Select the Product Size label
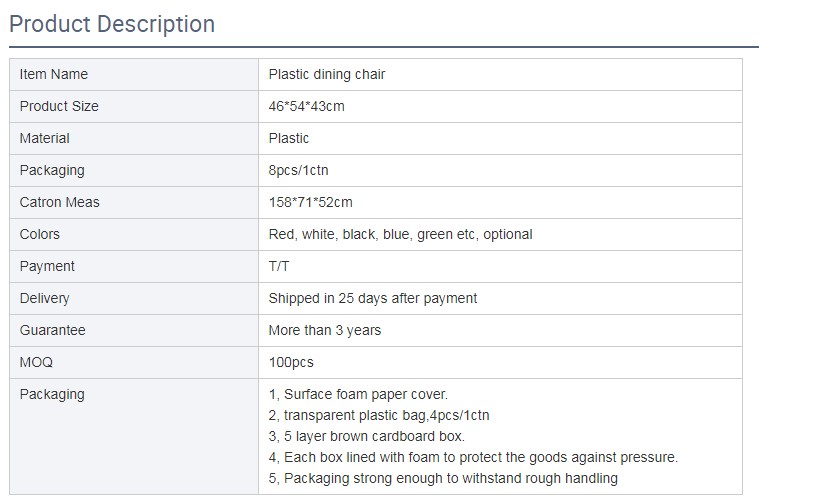Viewport: 835px width, 499px height. (x=59, y=106)
